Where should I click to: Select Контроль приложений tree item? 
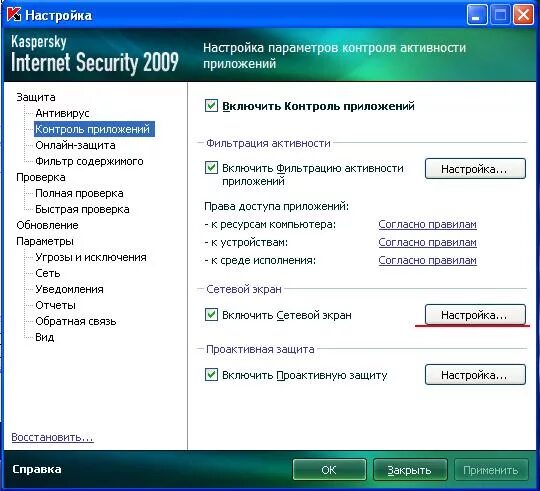(x=94, y=129)
